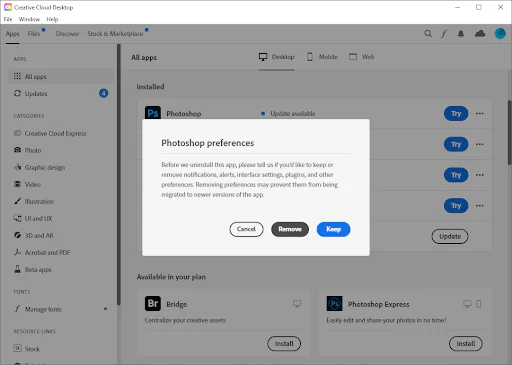Click the Available in your plan heading
The height and width of the screenshot is (365, 512).
[x=171, y=277]
